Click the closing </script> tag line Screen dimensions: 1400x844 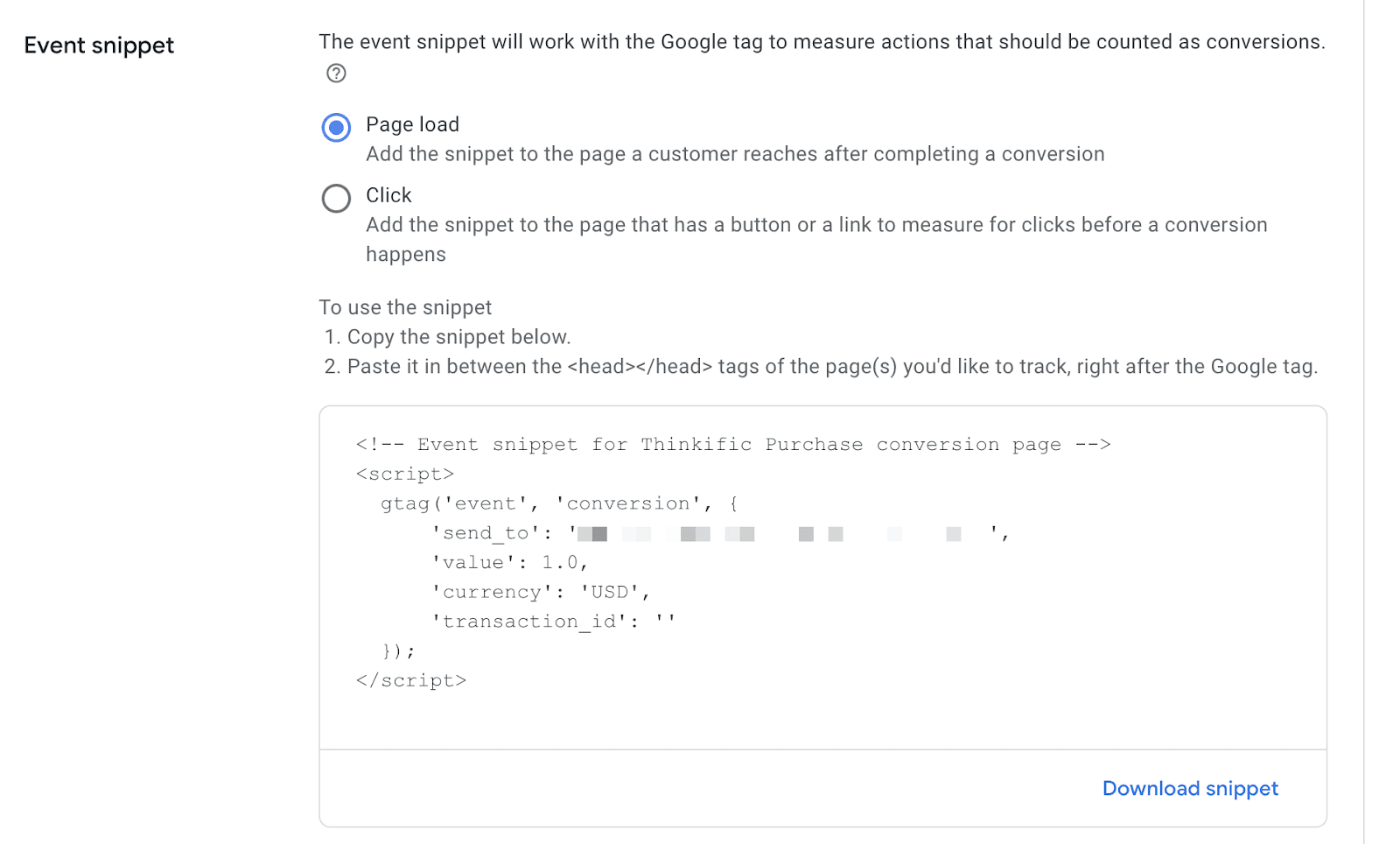pos(411,681)
